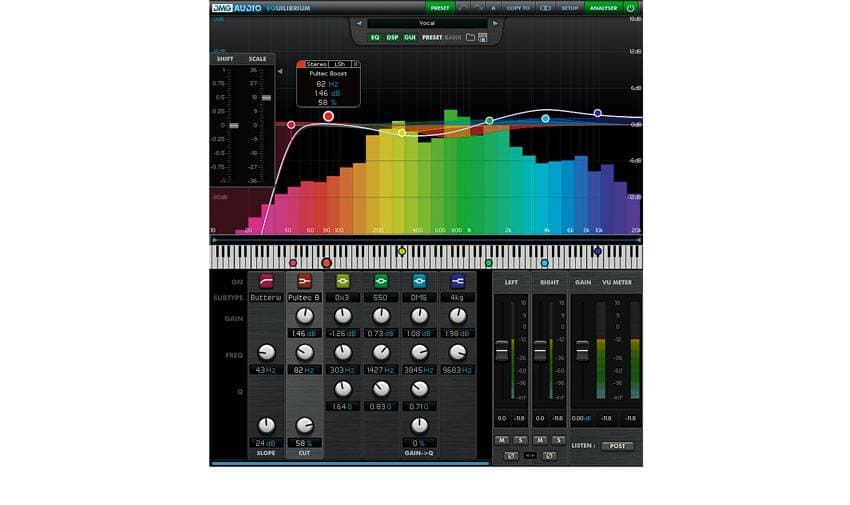Toggle the EQ preset section button
Image resolution: width=850 pixels, height=505 pixels.
coord(375,37)
